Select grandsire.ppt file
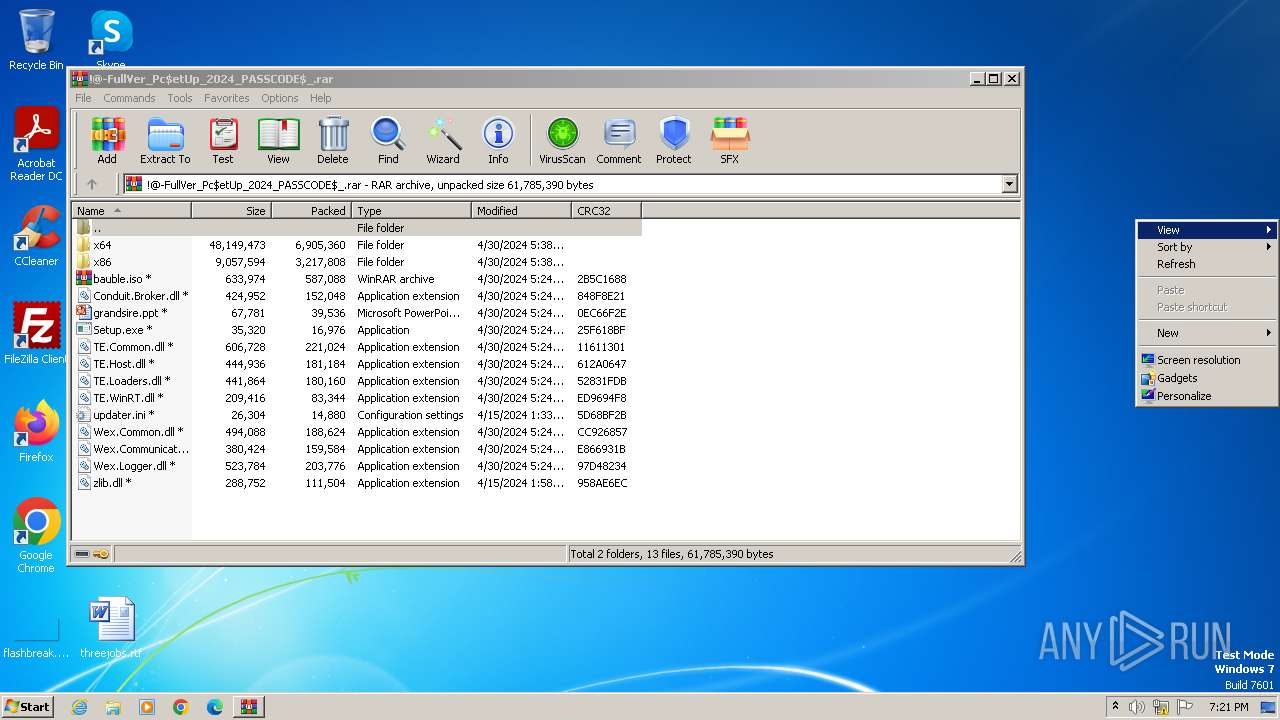The height and width of the screenshot is (720, 1280). (357, 313)
